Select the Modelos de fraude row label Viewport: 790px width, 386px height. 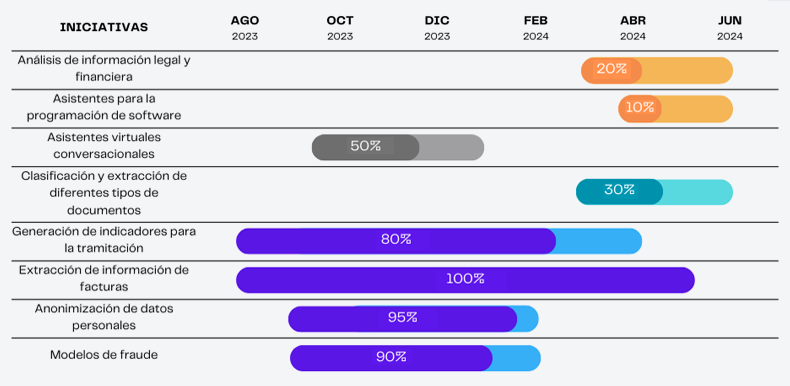point(104,355)
